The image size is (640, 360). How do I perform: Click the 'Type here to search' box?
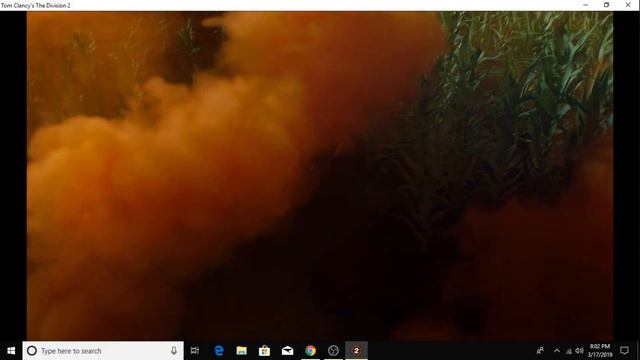coord(103,351)
